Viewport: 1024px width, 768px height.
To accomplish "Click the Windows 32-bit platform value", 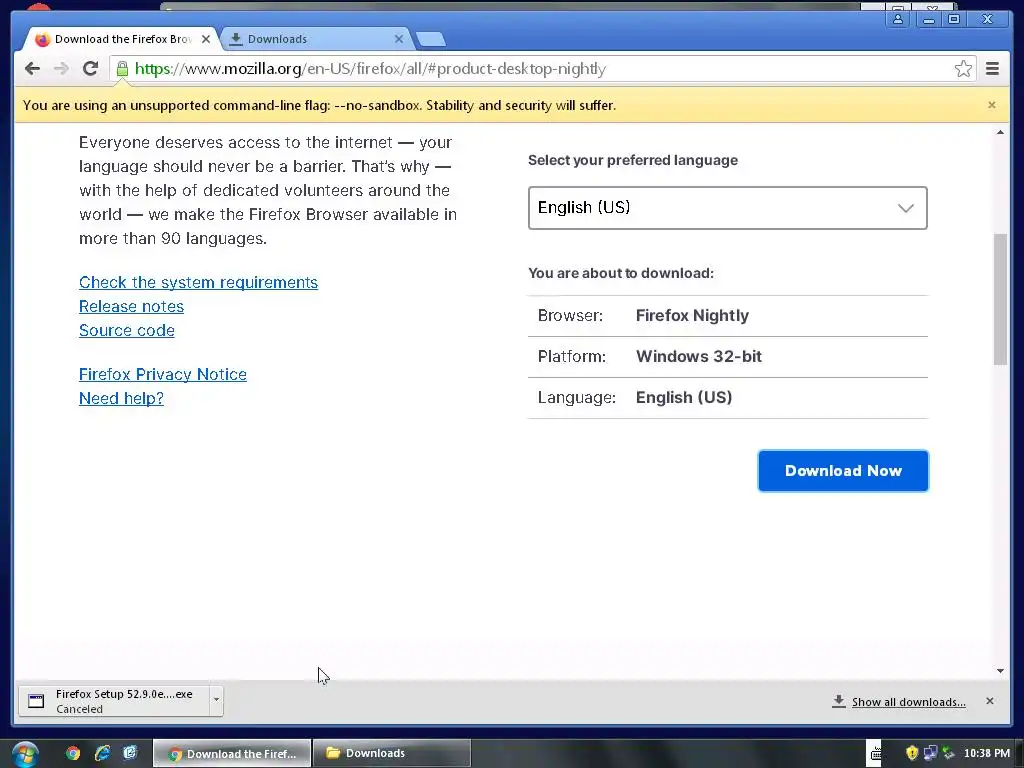I will coord(699,357).
